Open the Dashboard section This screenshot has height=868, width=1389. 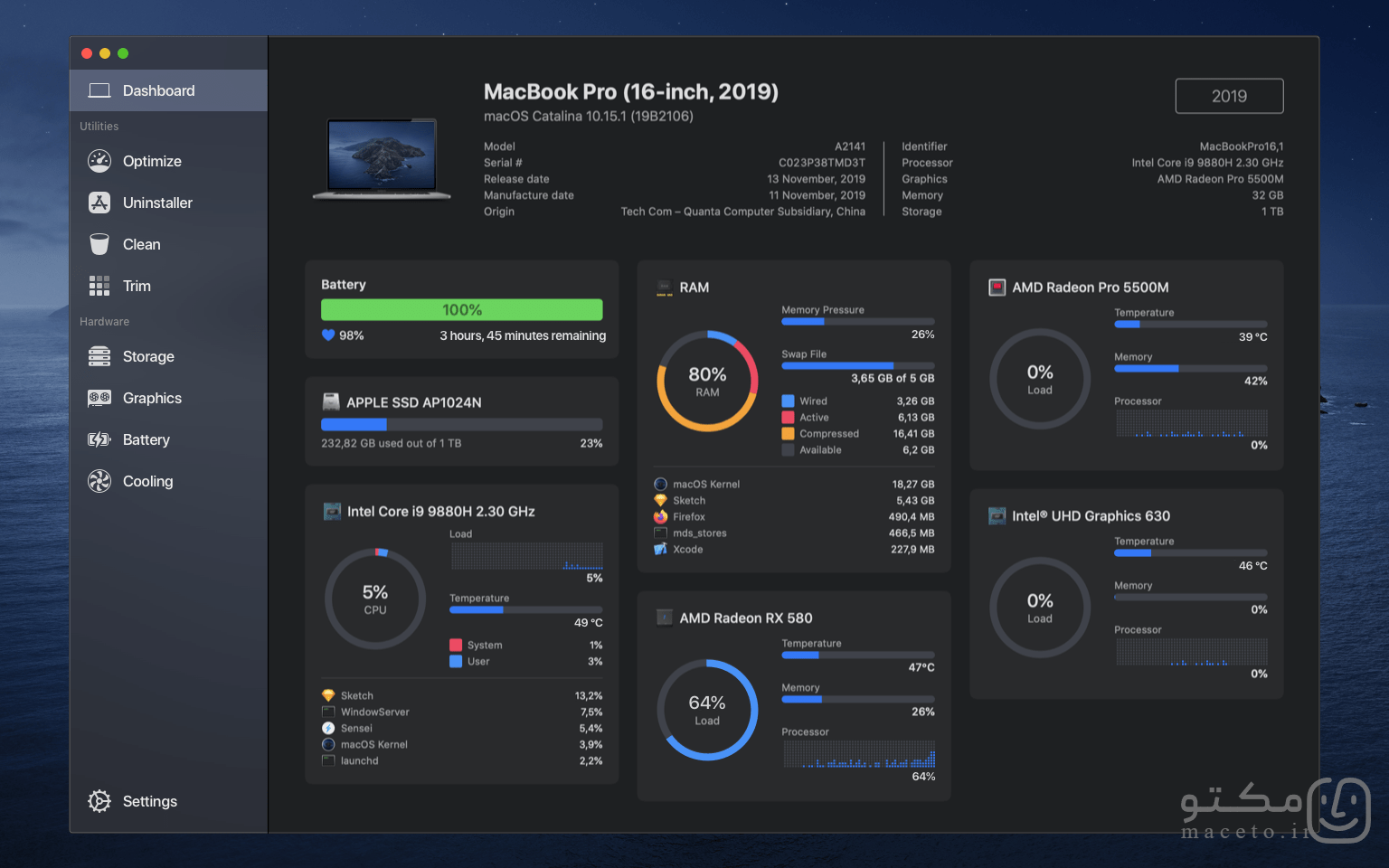[169, 90]
